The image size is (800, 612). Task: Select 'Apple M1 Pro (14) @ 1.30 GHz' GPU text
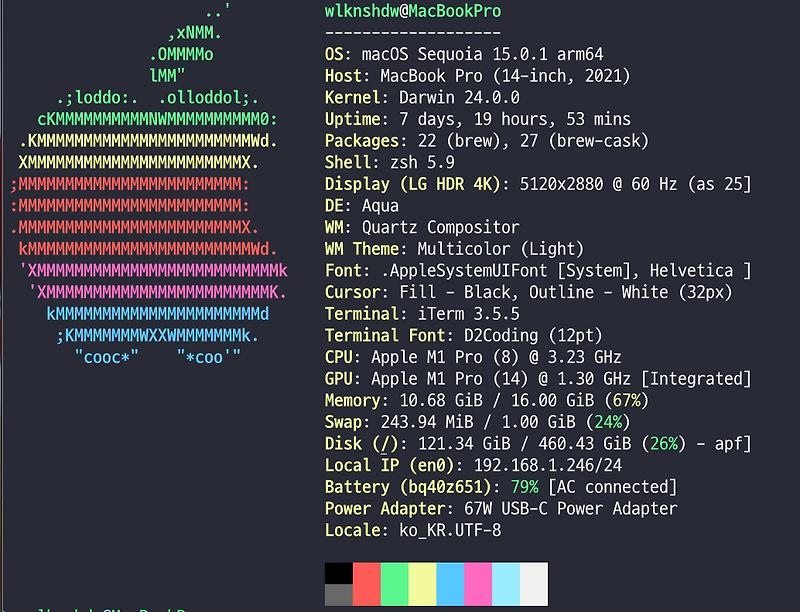tap(501, 379)
